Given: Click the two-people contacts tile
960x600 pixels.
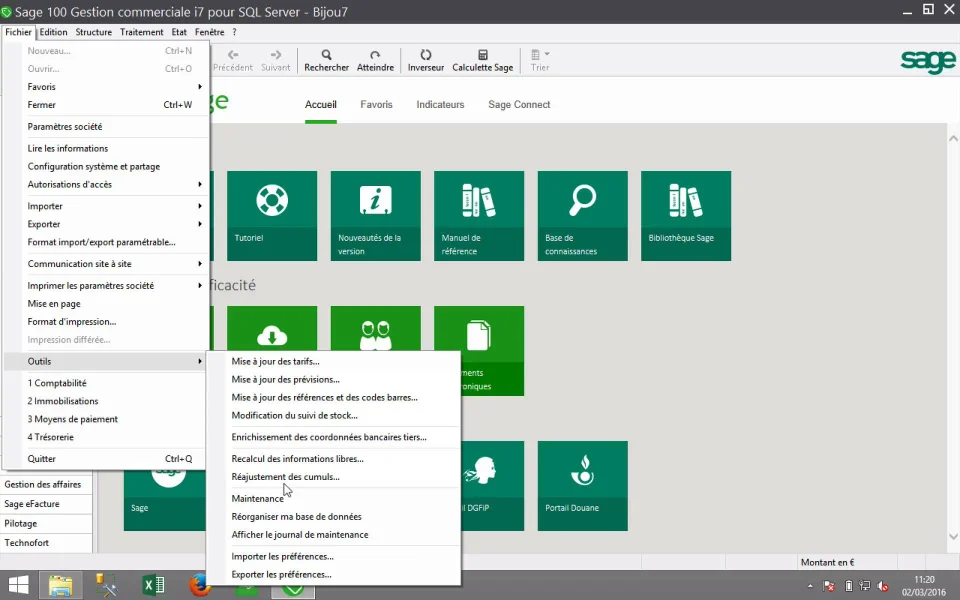Looking at the screenshot, I should (x=375, y=328).
